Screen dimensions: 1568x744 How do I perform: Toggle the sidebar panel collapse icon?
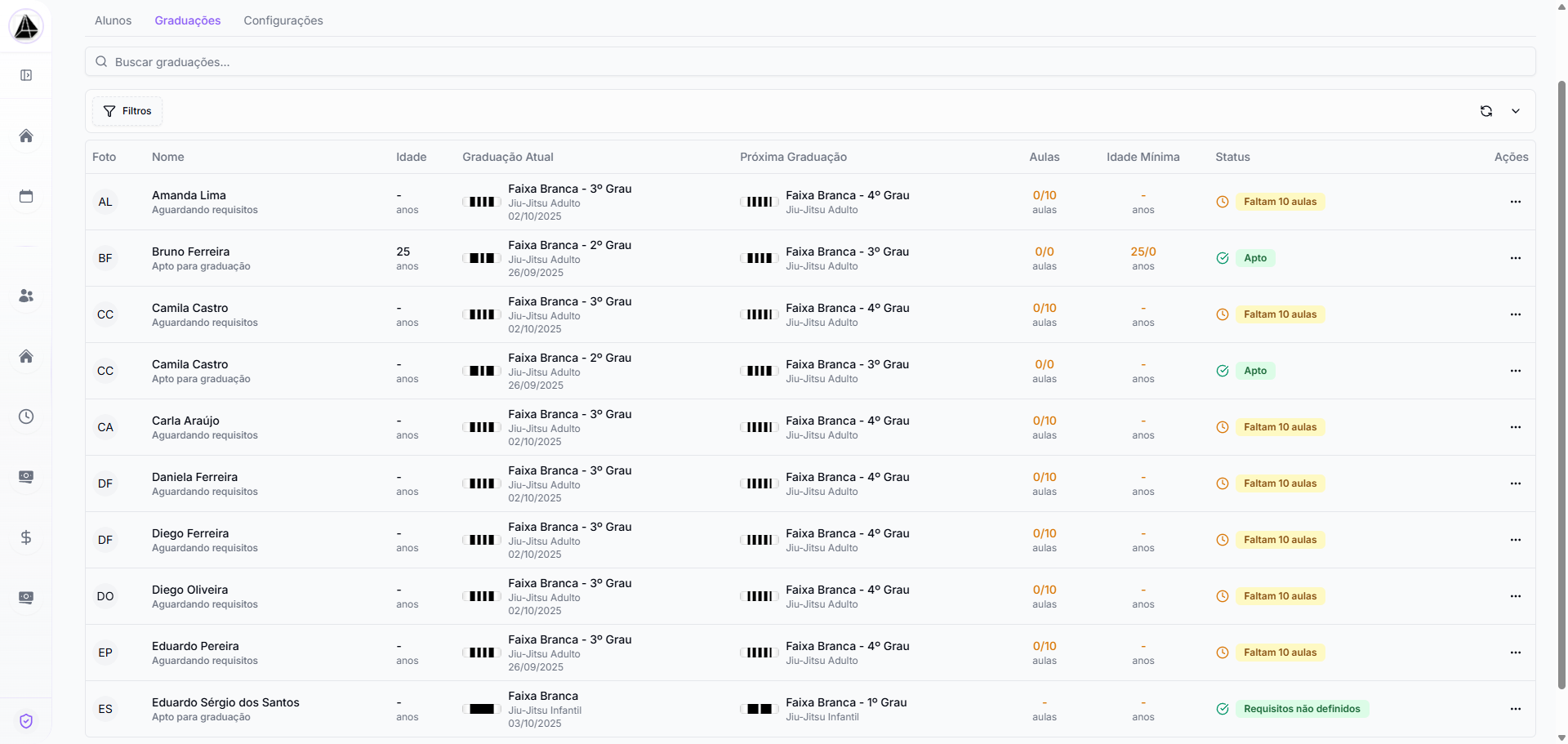coord(26,75)
